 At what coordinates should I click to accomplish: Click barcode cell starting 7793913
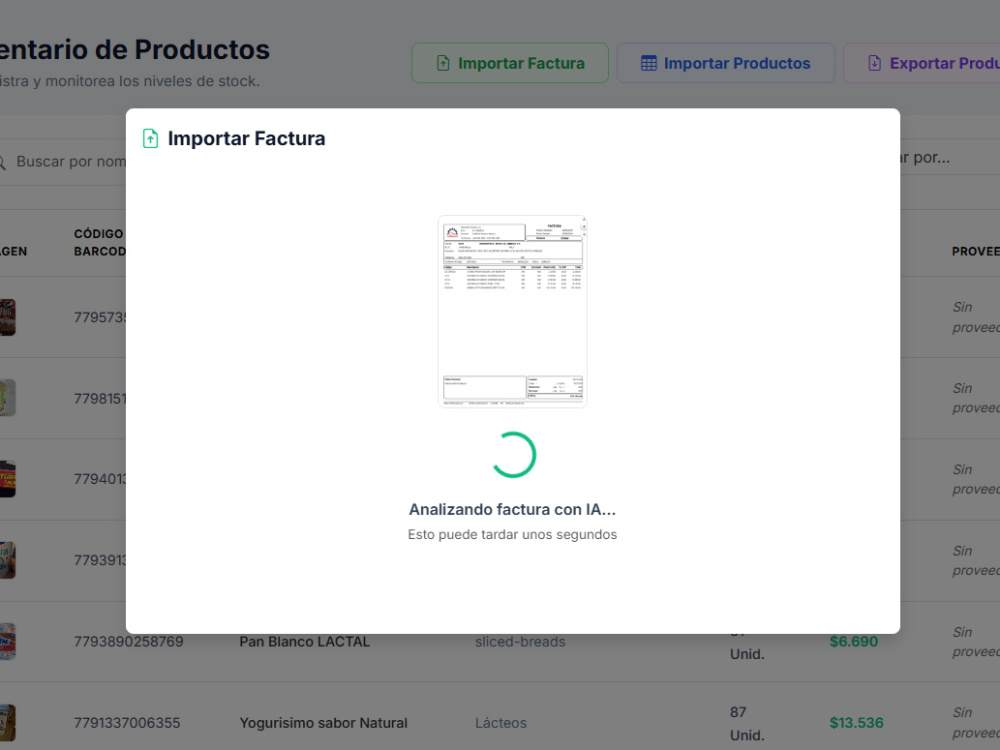click(x=100, y=560)
